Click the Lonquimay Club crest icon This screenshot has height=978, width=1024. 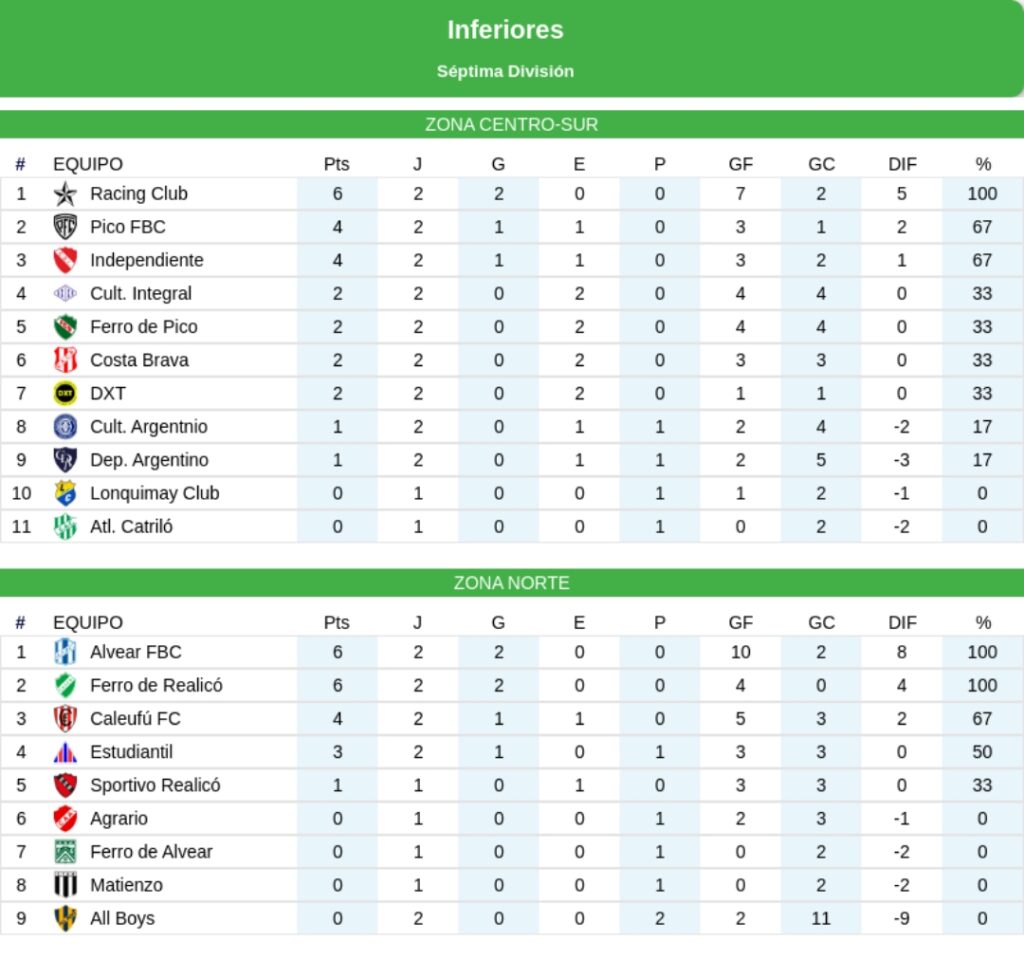pos(65,493)
